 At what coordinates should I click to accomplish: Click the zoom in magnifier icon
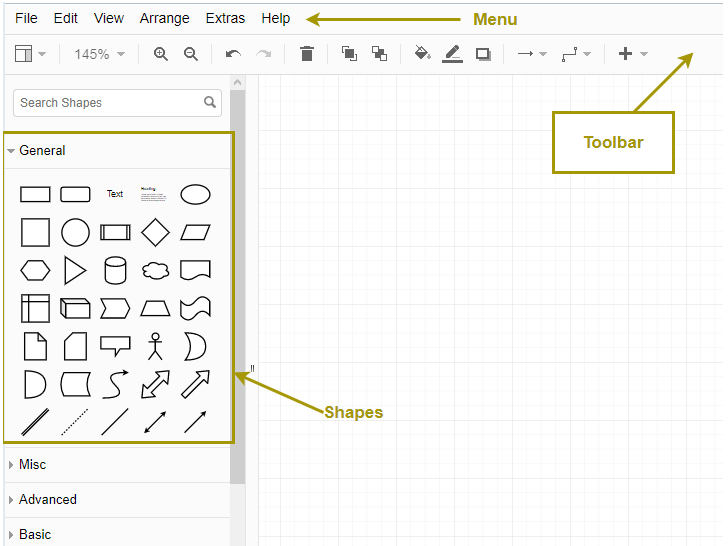point(161,54)
